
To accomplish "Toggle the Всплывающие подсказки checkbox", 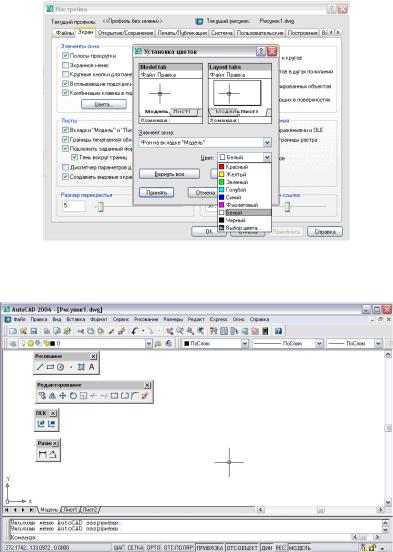I will tap(65, 84).
